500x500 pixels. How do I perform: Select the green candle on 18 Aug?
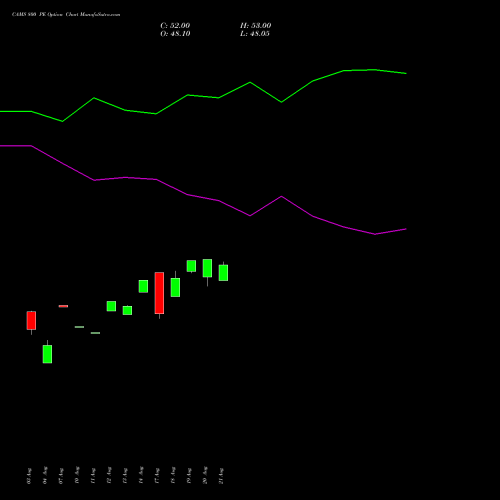[175, 287]
